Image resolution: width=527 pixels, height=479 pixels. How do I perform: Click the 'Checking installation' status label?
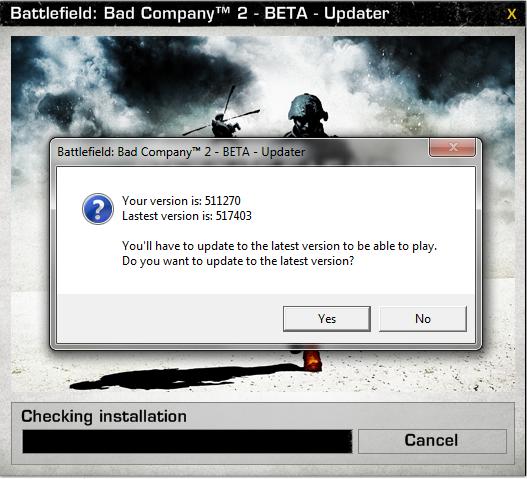[104, 416]
